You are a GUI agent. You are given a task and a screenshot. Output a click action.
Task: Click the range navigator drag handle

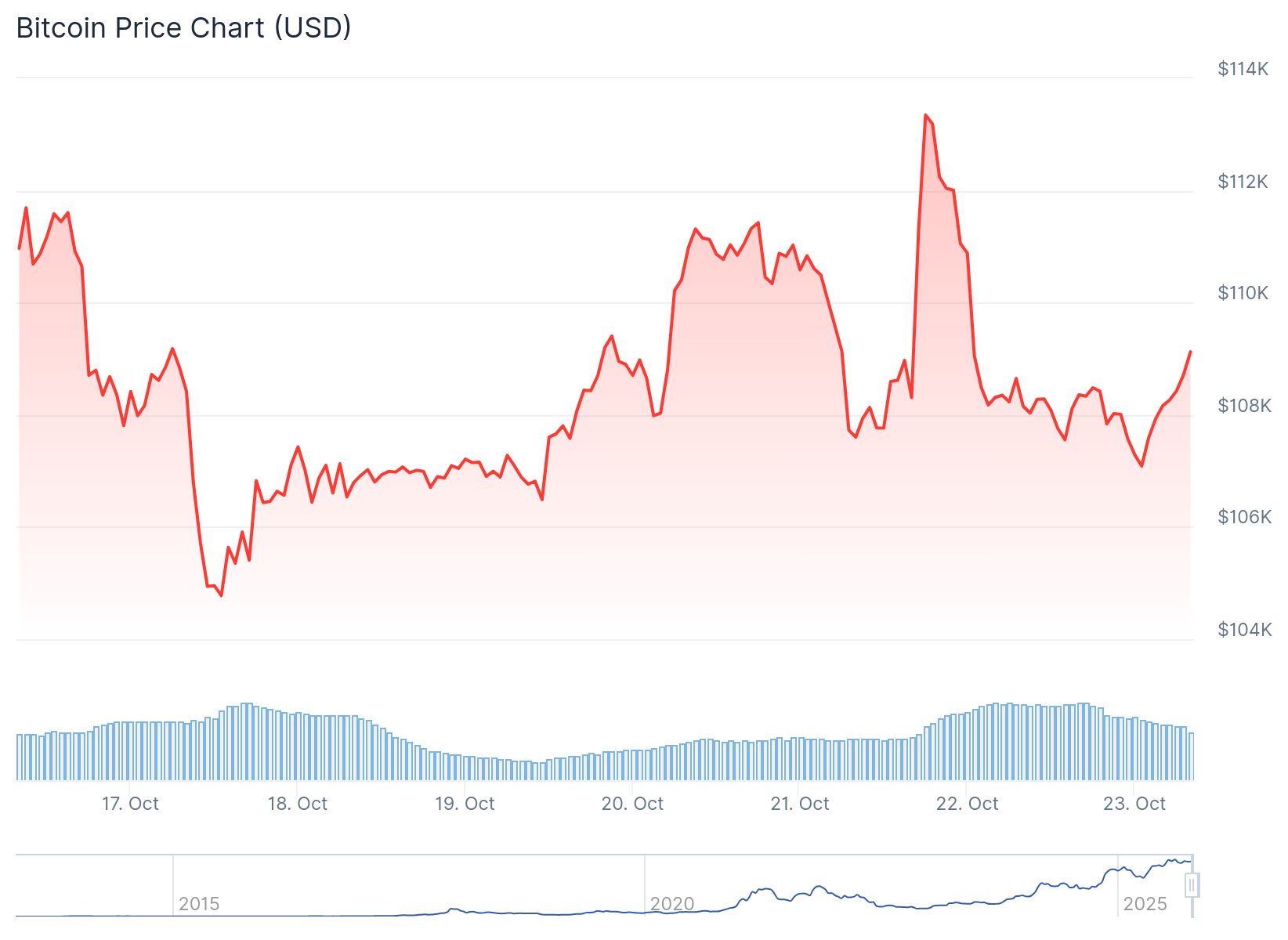click(1192, 886)
